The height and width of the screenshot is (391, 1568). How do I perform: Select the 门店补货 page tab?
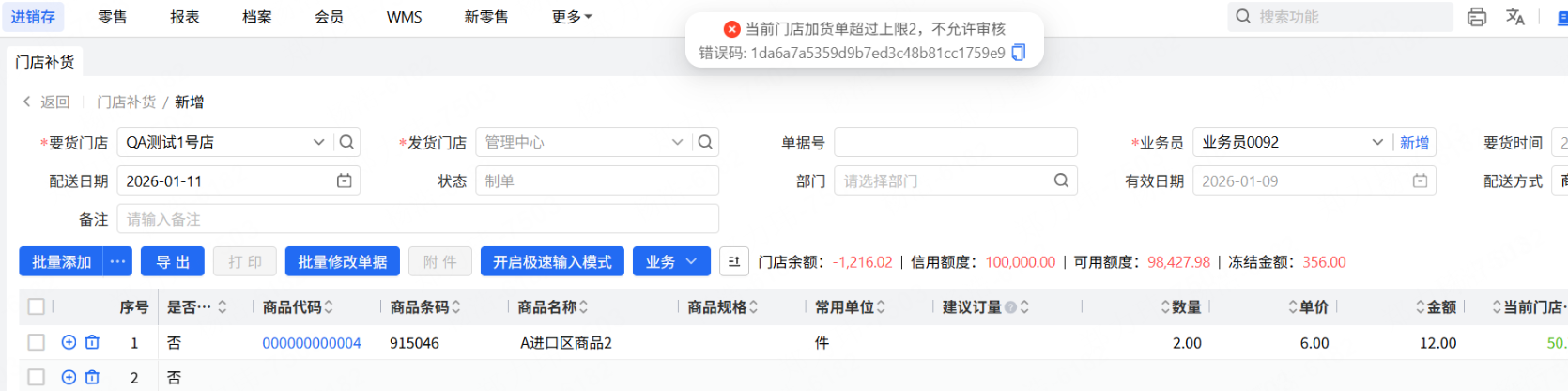coord(44,62)
